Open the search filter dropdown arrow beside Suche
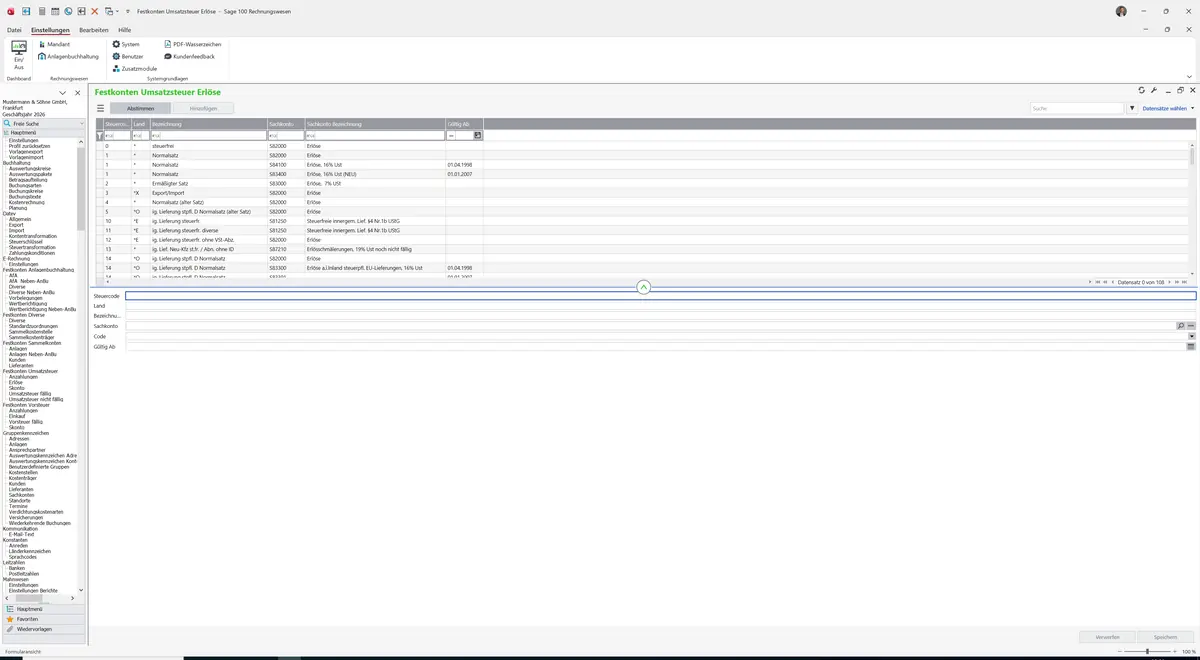The image size is (1200, 660). tap(1132, 108)
